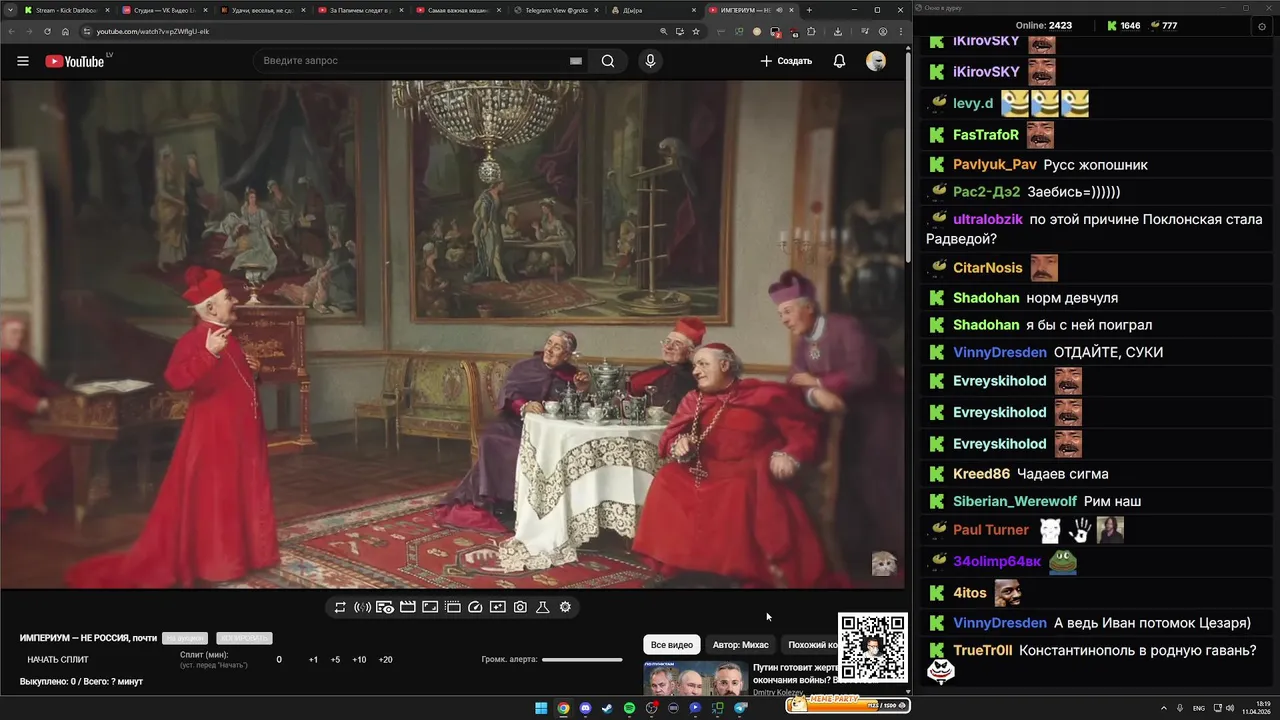1280x720 pixels.
Task: Click username Paul Turner in chat
Action: tap(991, 530)
